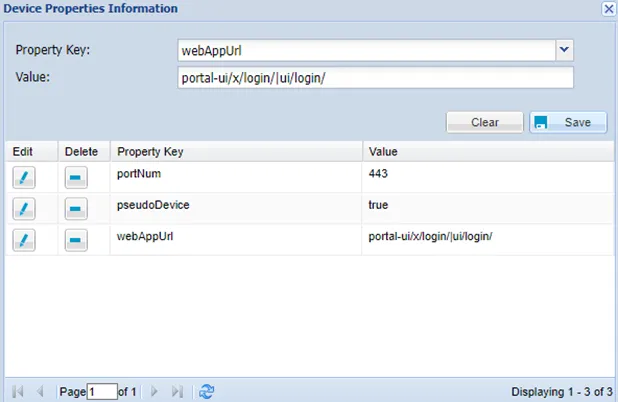Go to the last page
618x402 pixels.
point(177,391)
